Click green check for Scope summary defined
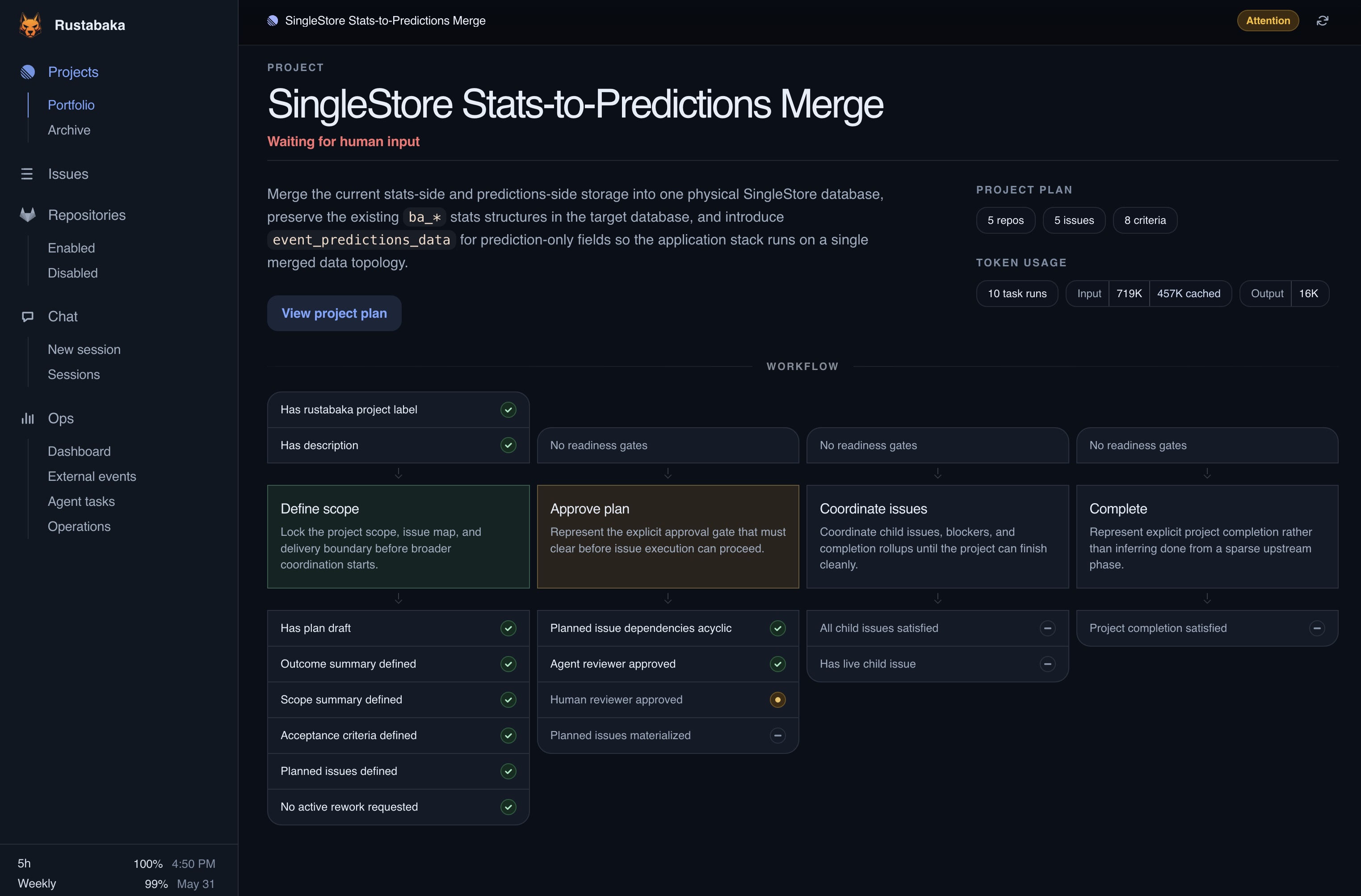Screen dimensions: 1361x896 point(508,699)
